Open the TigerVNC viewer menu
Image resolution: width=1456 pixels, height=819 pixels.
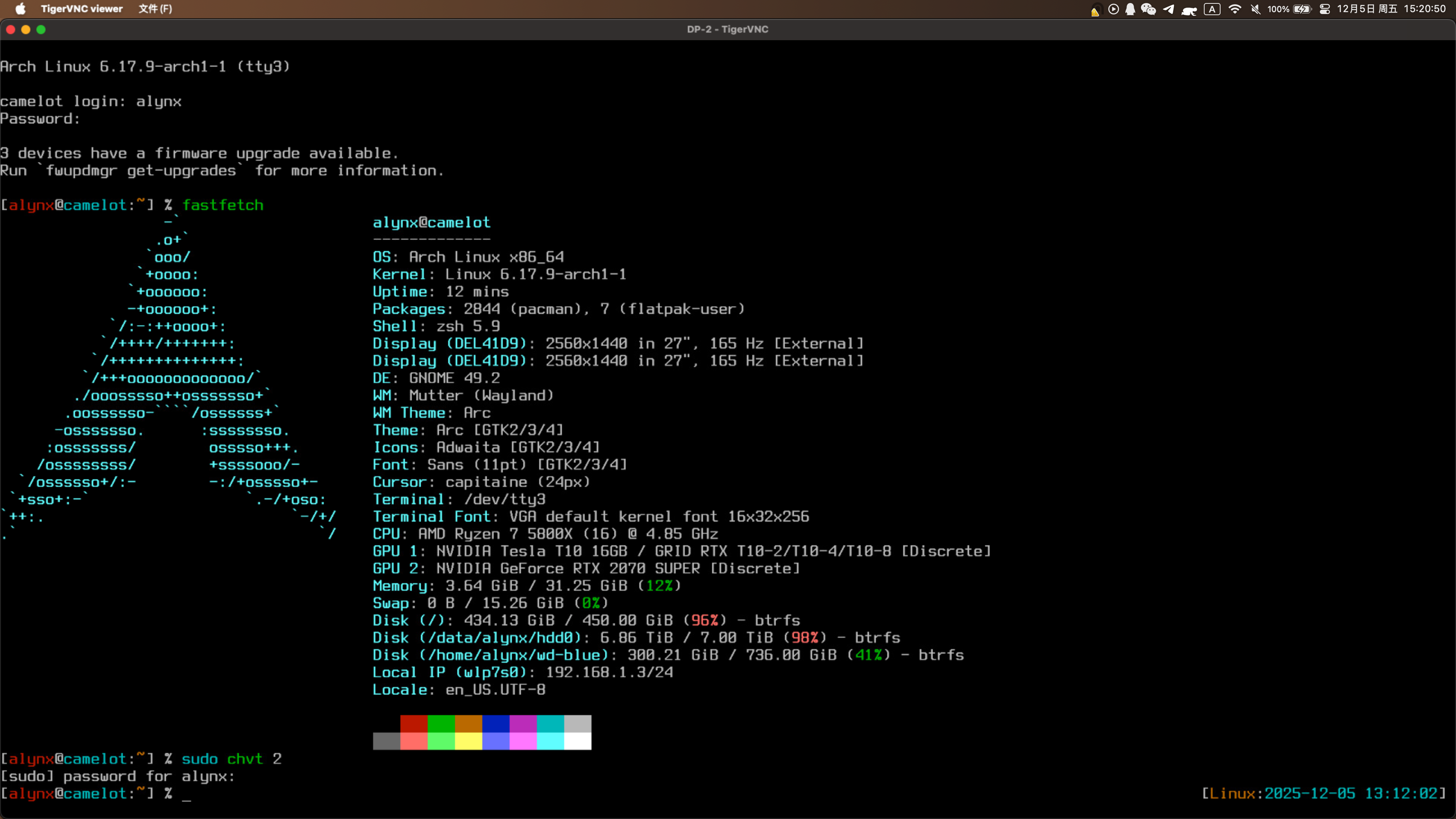point(82,8)
